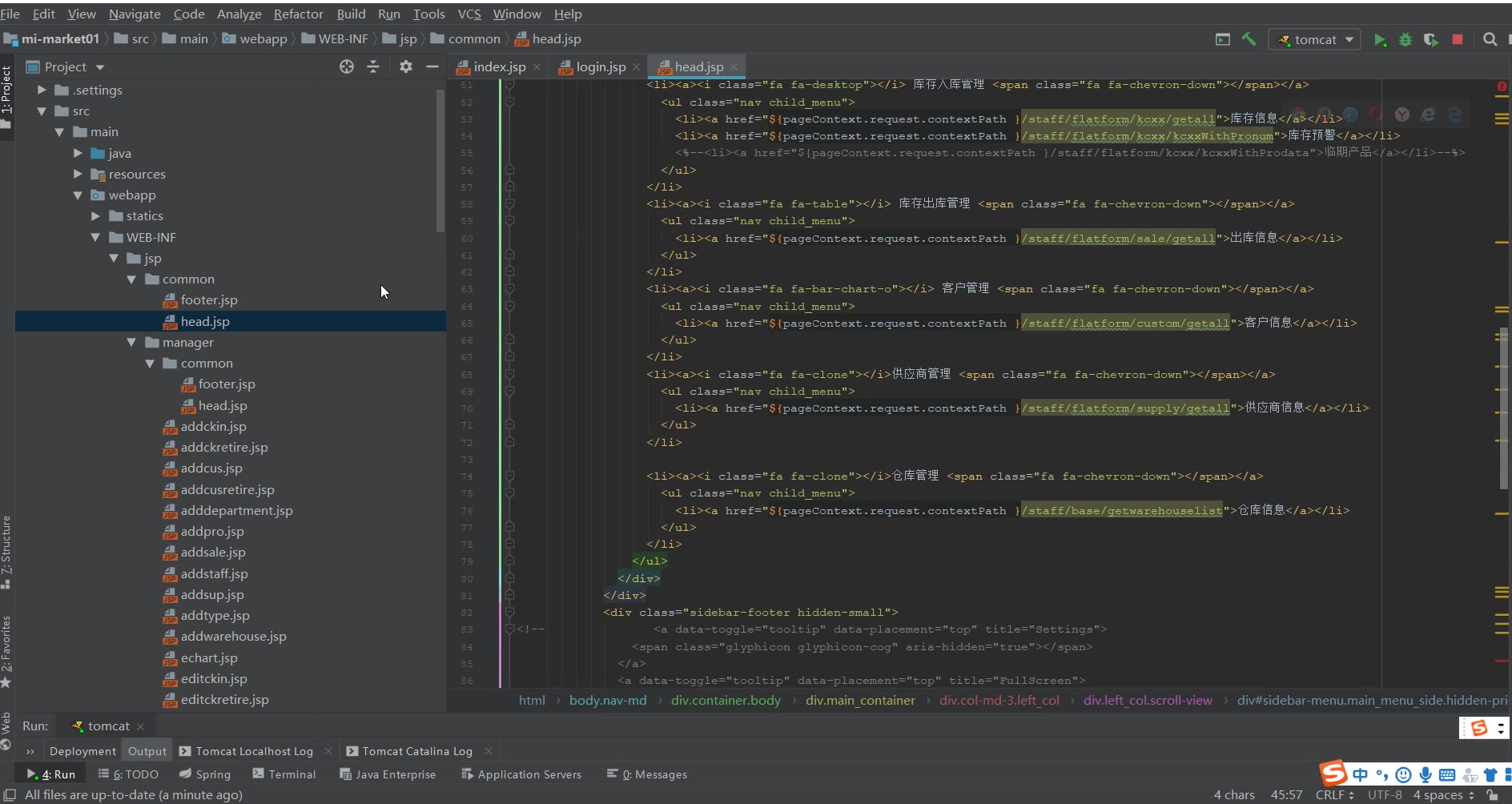
Task: Hide the Project tool window
Action: [432, 67]
